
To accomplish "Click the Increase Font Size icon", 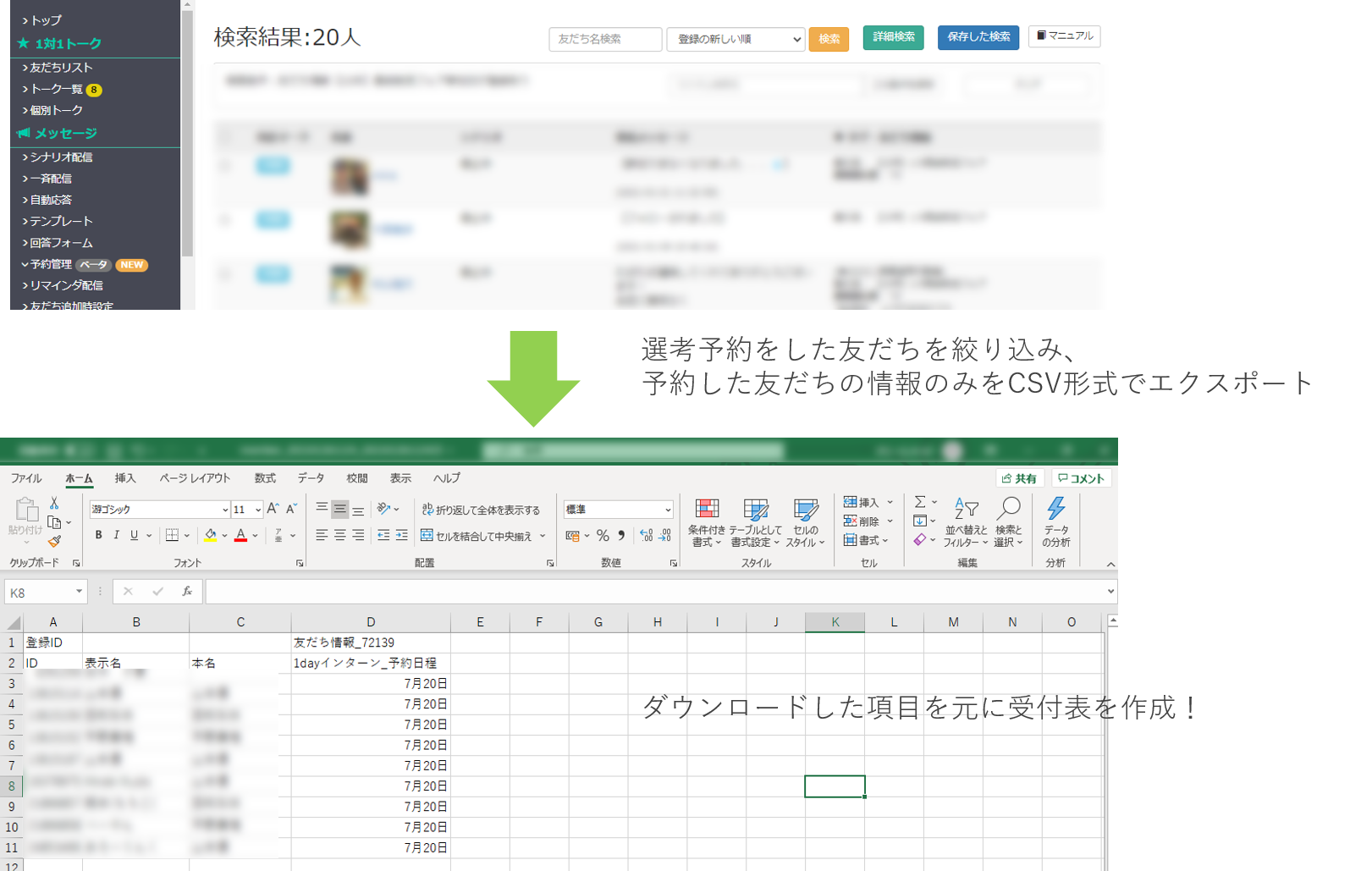I will [x=273, y=509].
